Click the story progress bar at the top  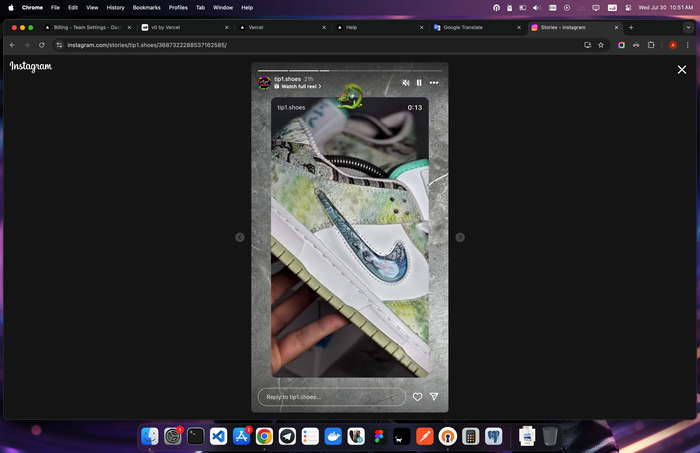point(350,71)
